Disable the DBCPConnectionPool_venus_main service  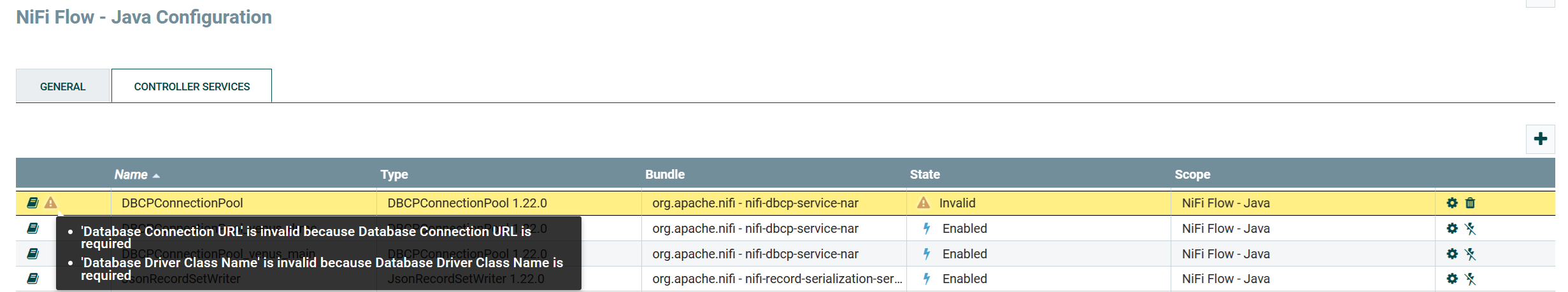click(1470, 254)
